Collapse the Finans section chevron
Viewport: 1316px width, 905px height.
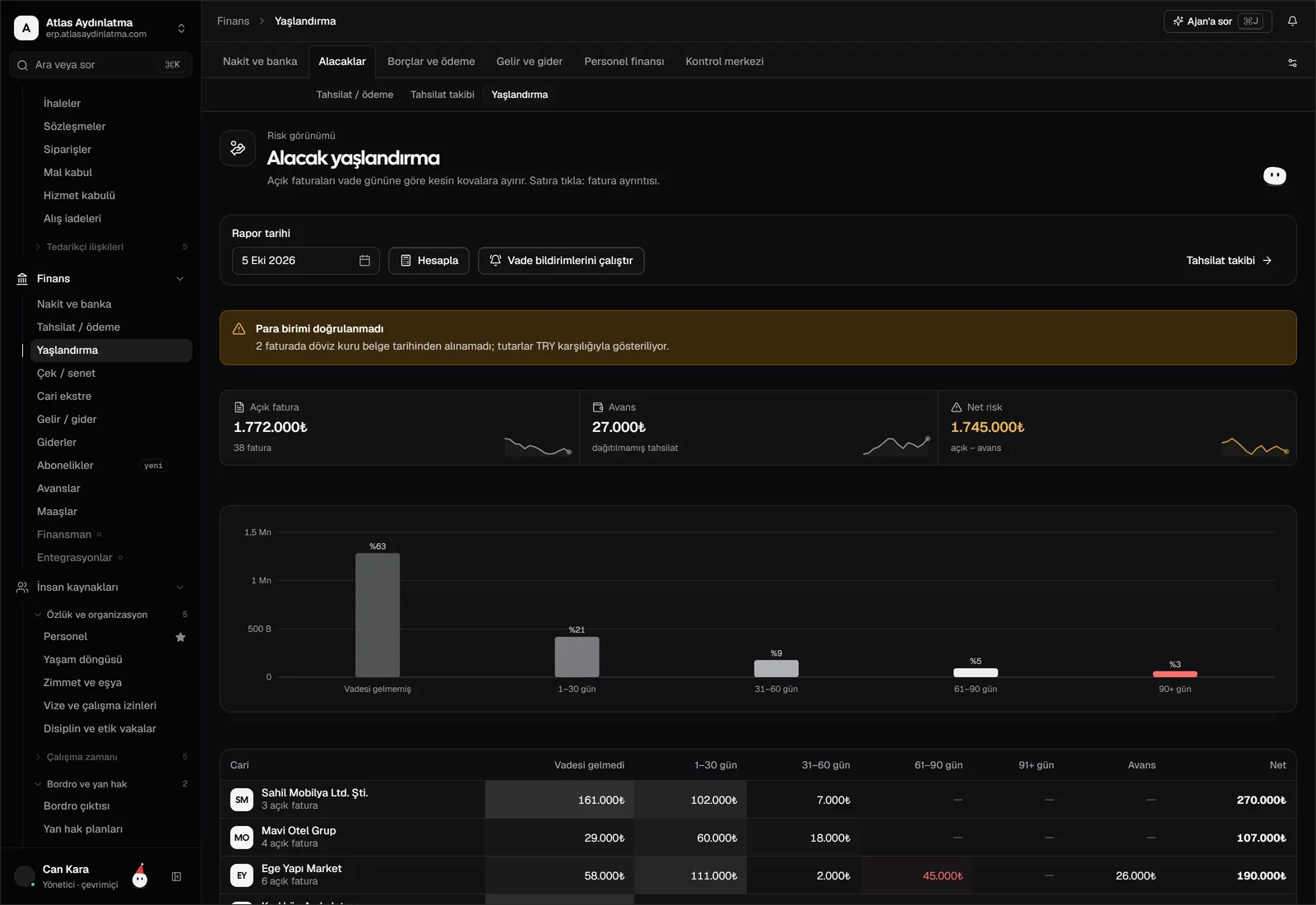pos(180,279)
